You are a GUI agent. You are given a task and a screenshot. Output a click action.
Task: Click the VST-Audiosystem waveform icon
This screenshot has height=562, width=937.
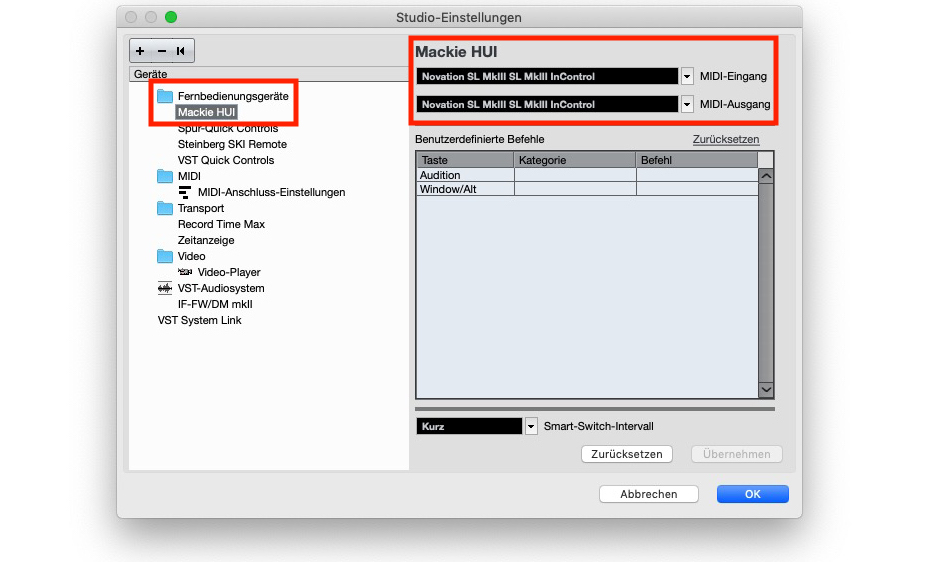pos(164,288)
